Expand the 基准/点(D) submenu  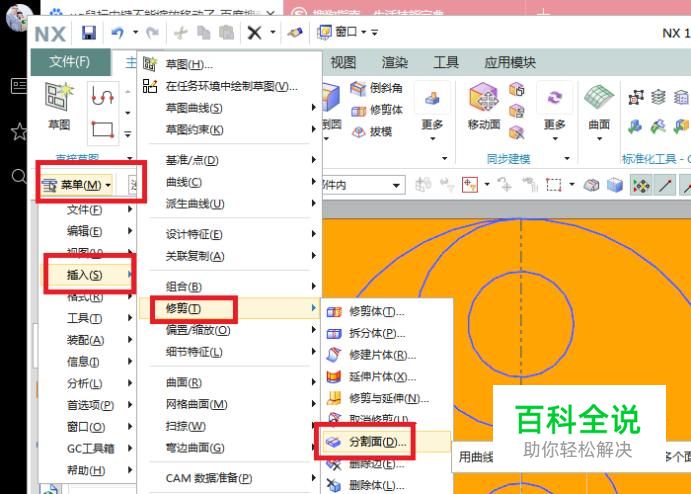tap(229, 160)
